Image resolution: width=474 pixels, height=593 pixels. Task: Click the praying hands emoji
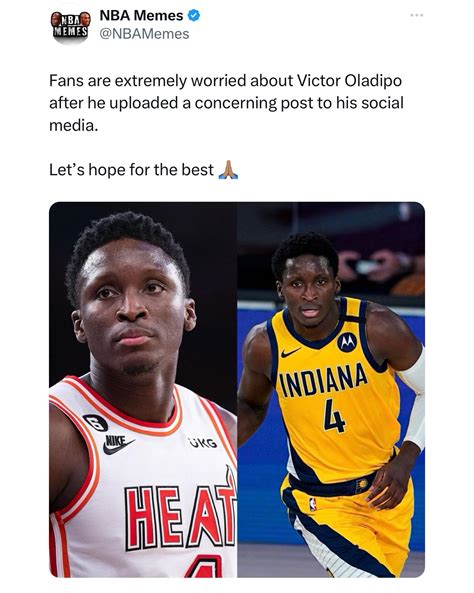click(x=228, y=170)
